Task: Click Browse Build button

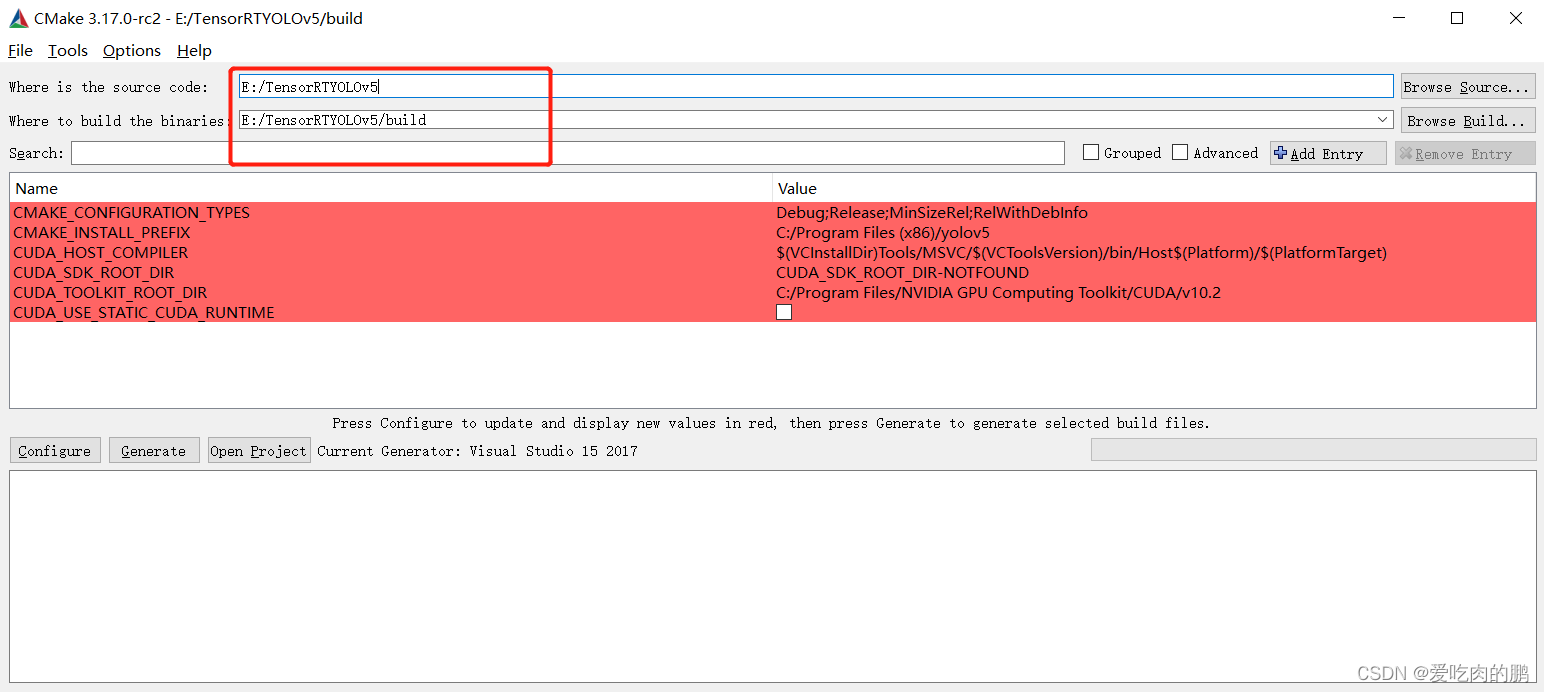Action: point(1466,120)
